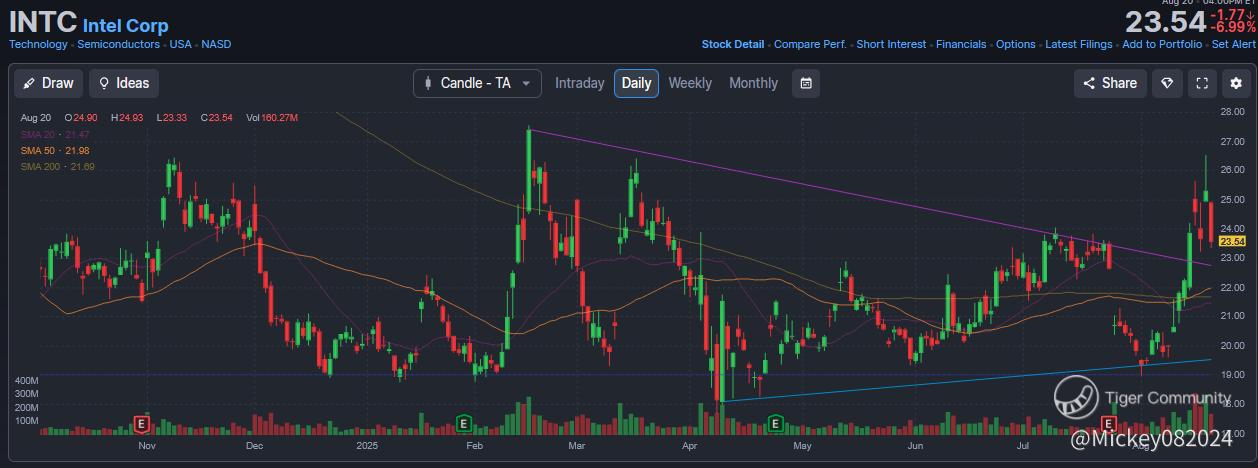Image resolution: width=1258 pixels, height=468 pixels.
Task: Click Add to Portfolio
Action: (x=1162, y=44)
